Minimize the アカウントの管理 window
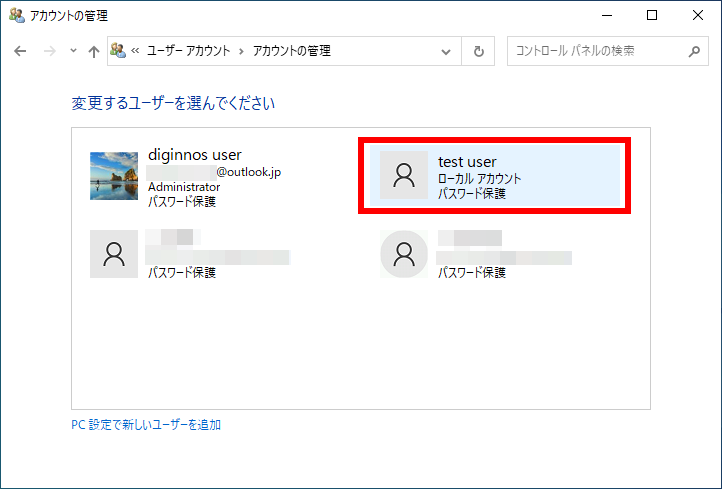Screen dimensions: 722x489 tap(607, 15)
